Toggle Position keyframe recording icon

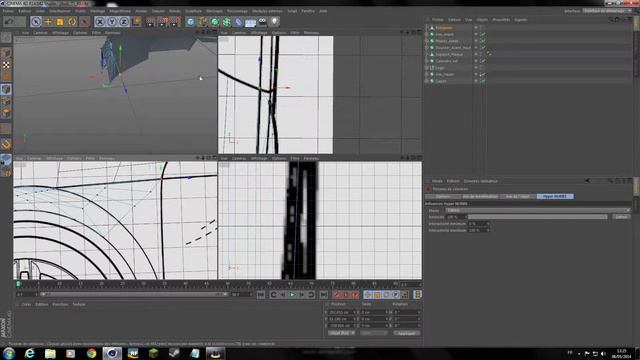click(368, 295)
